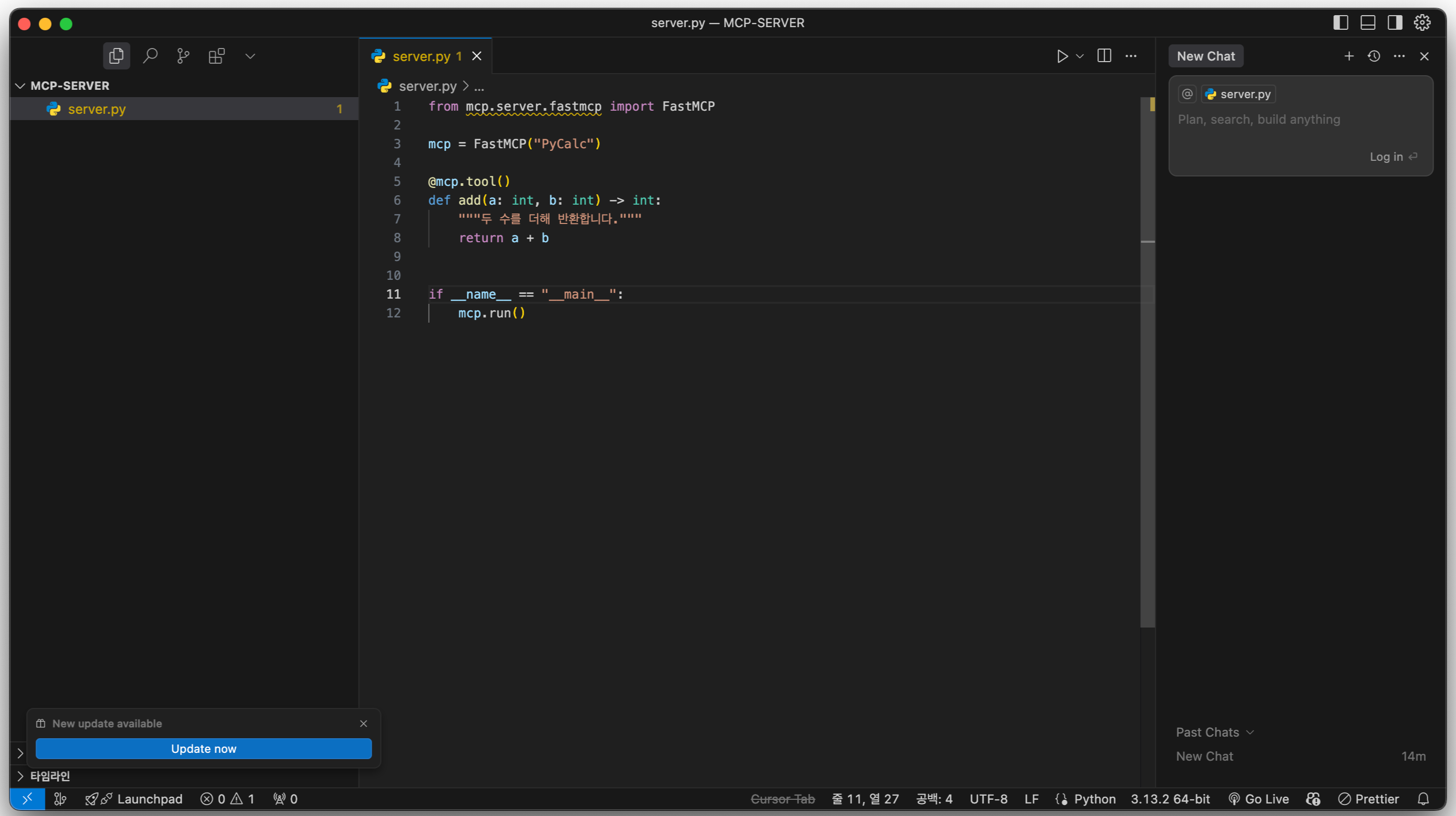Open the Search view icon
Viewport: 1456px width, 816px height.
pyautogui.click(x=150, y=56)
